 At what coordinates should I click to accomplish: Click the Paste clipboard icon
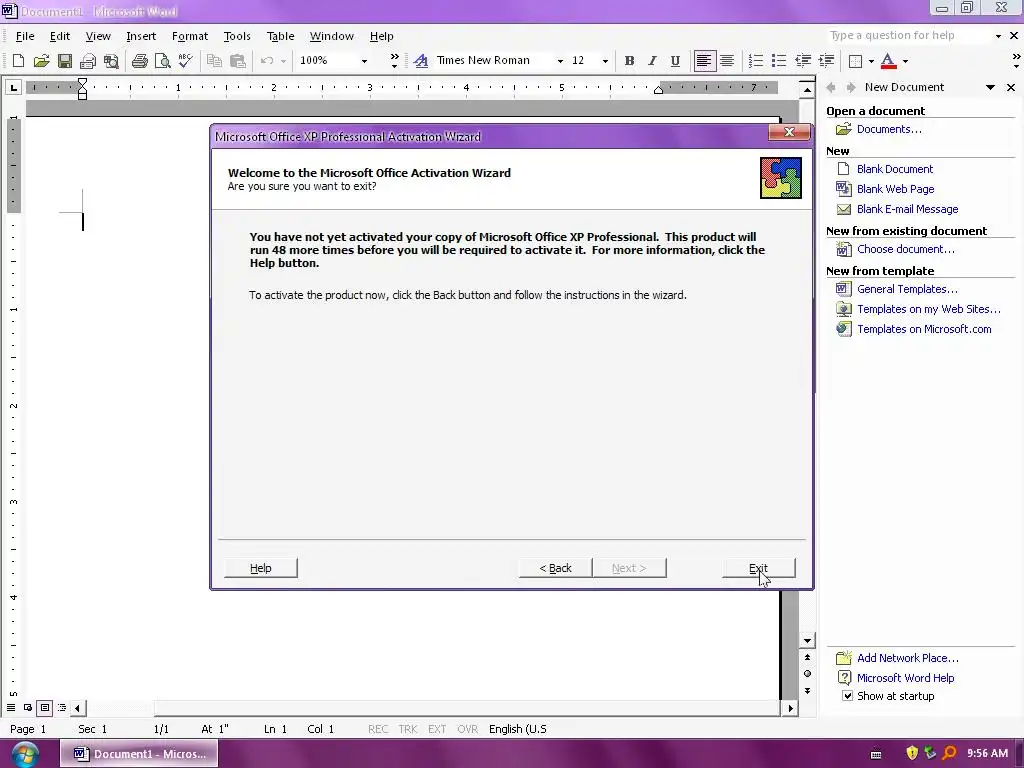click(x=238, y=61)
